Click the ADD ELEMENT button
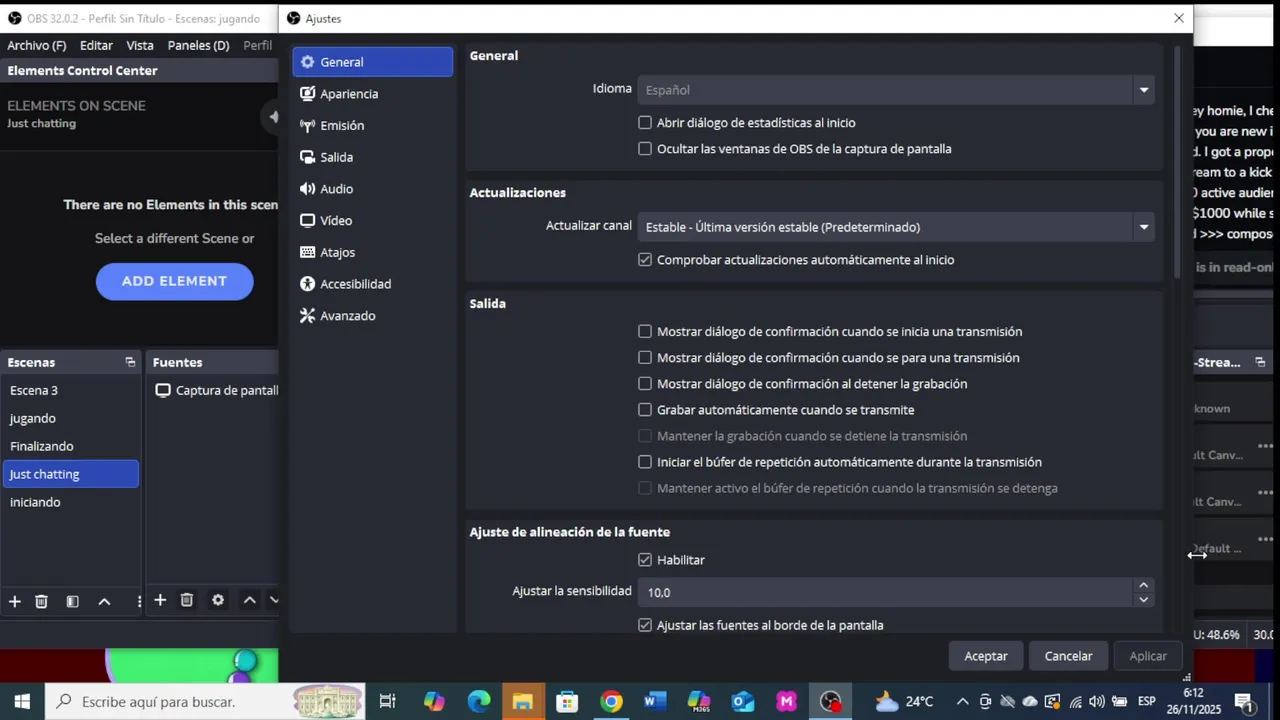This screenshot has width=1280, height=720. [x=174, y=281]
